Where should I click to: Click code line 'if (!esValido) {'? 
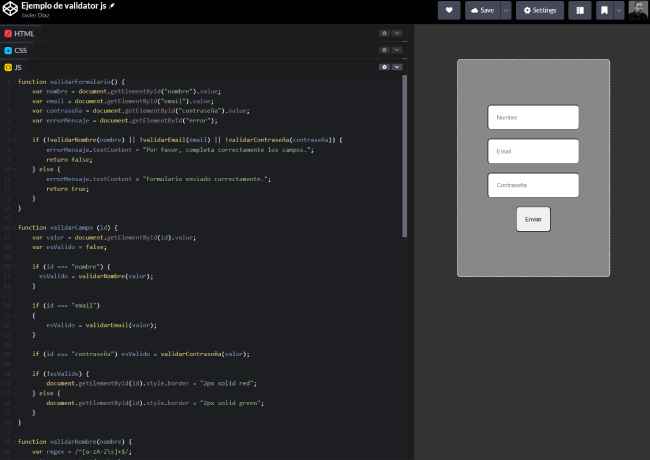click(61, 373)
